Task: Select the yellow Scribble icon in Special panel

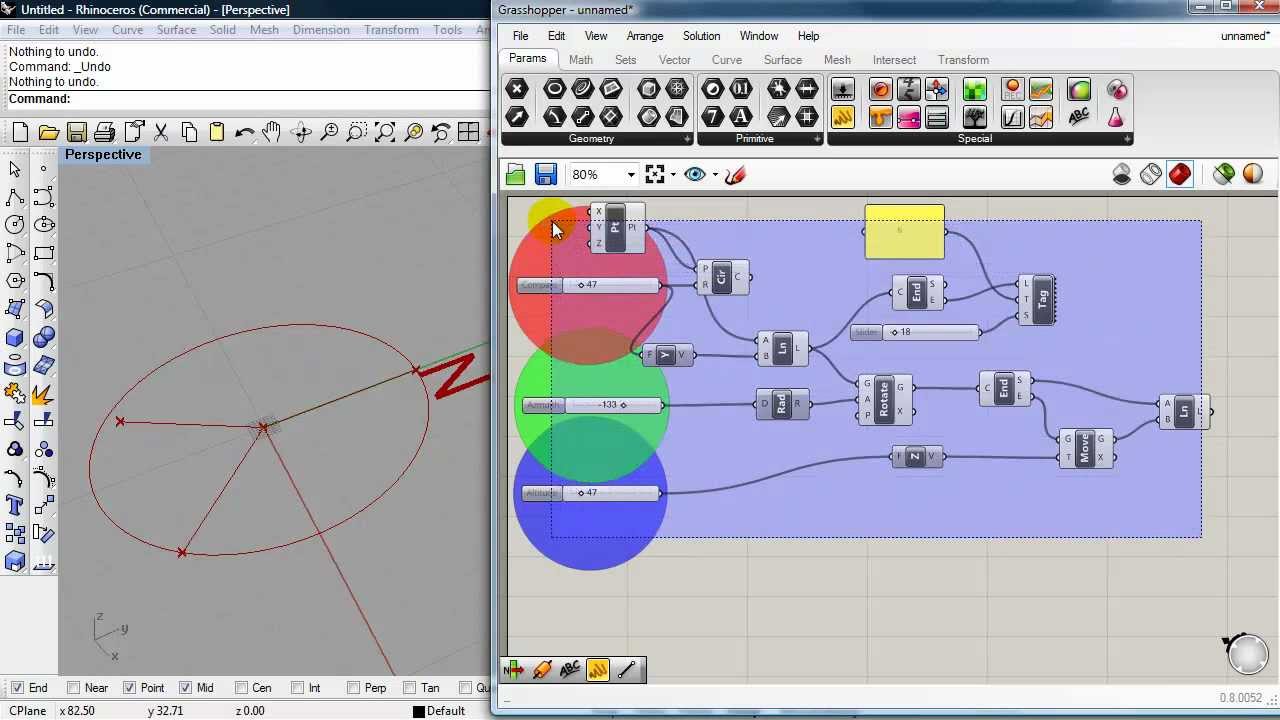Action: [x=842, y=117]
